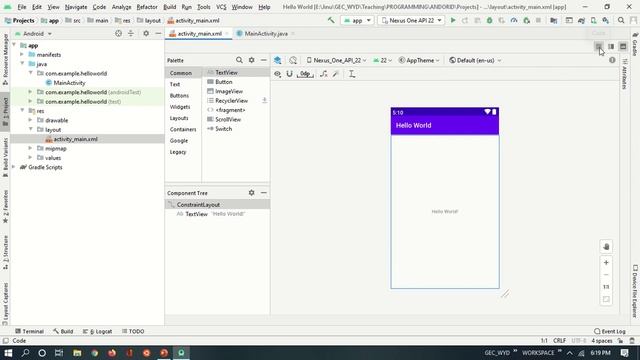Click the Scroll from Source target icon
Image resolution: width=640 pixels, height=360 pixels.
point(118,33)
